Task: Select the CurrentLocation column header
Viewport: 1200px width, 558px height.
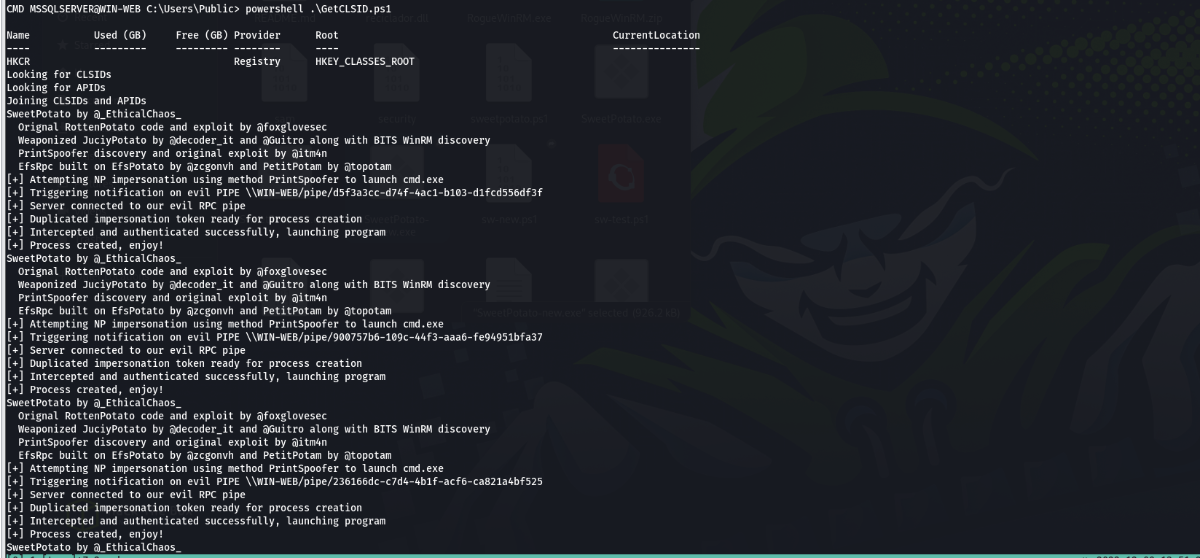Action: (656, 35)
